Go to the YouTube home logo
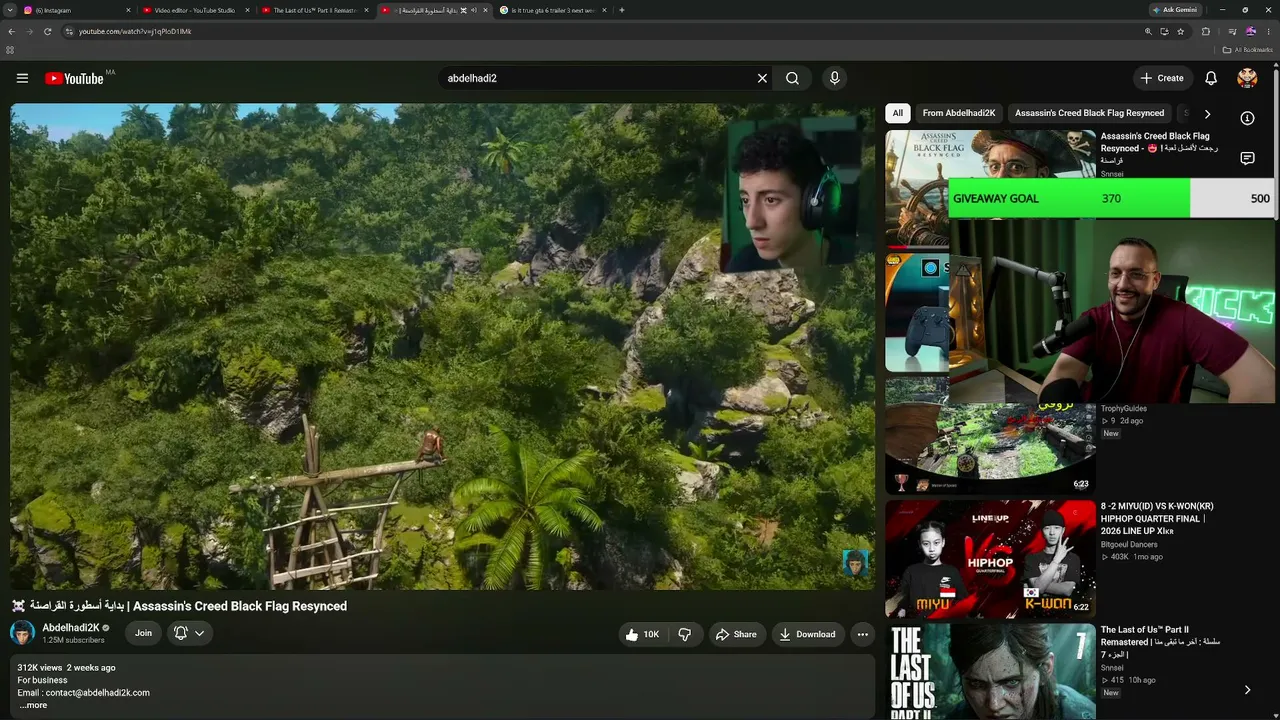The height and width of the screenshot is (720, 1280). coord(75,78)
